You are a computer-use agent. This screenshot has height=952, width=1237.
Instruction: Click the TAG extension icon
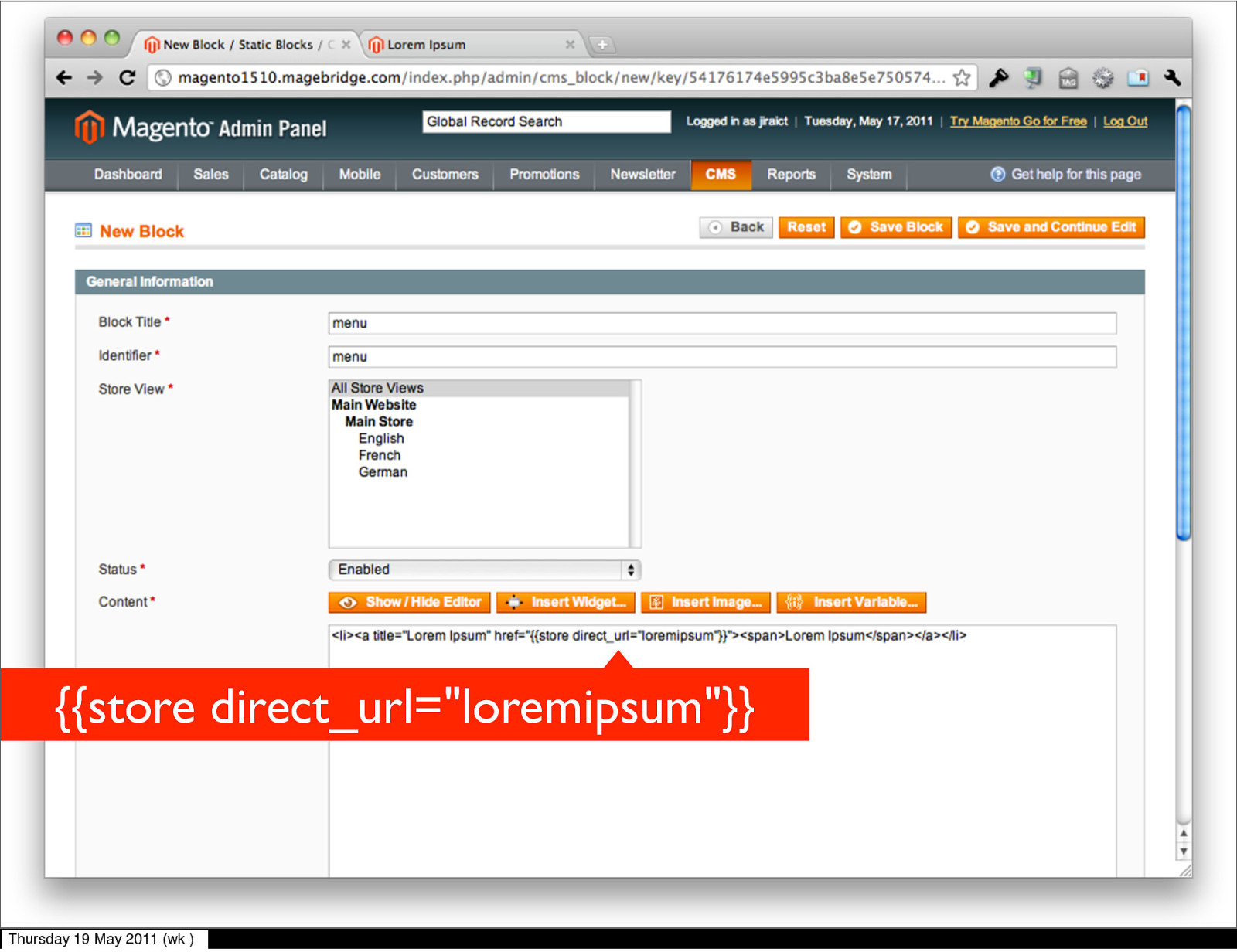pos(1068,78)
